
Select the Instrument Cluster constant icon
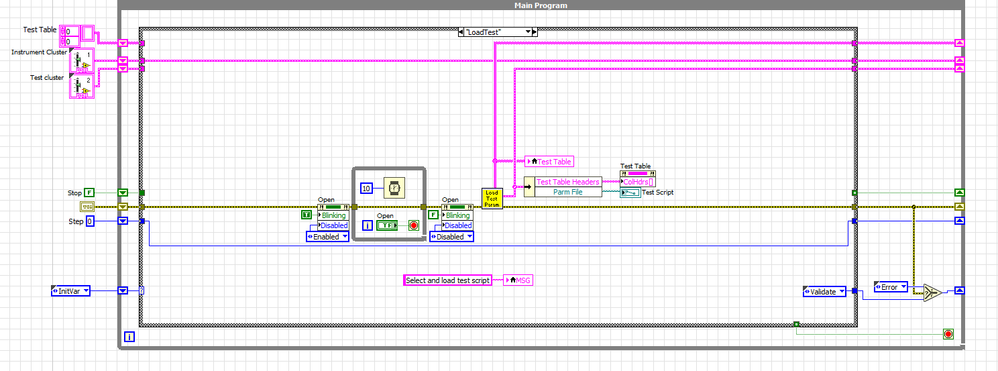coord(81,61)
